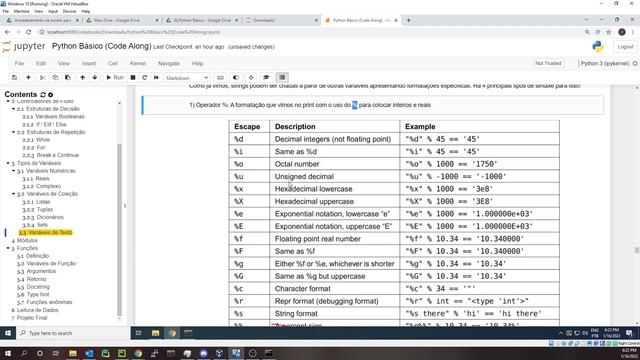Viewport: 640px width, 360px height.
Task: Open the Navigate menu
Action: pos(169,63)
